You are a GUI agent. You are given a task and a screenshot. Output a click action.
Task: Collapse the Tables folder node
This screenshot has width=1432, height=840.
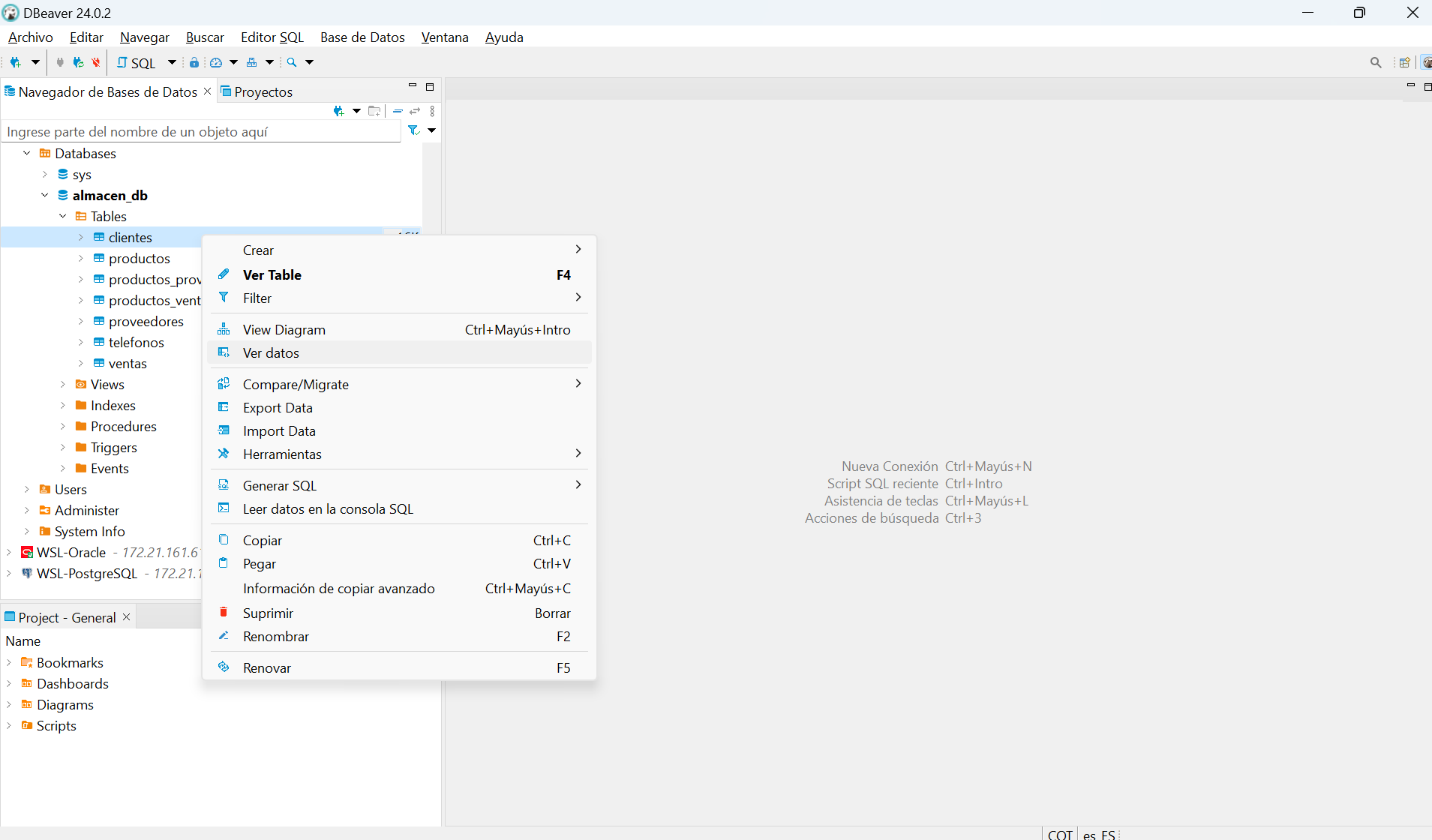(x=63, y=216)
